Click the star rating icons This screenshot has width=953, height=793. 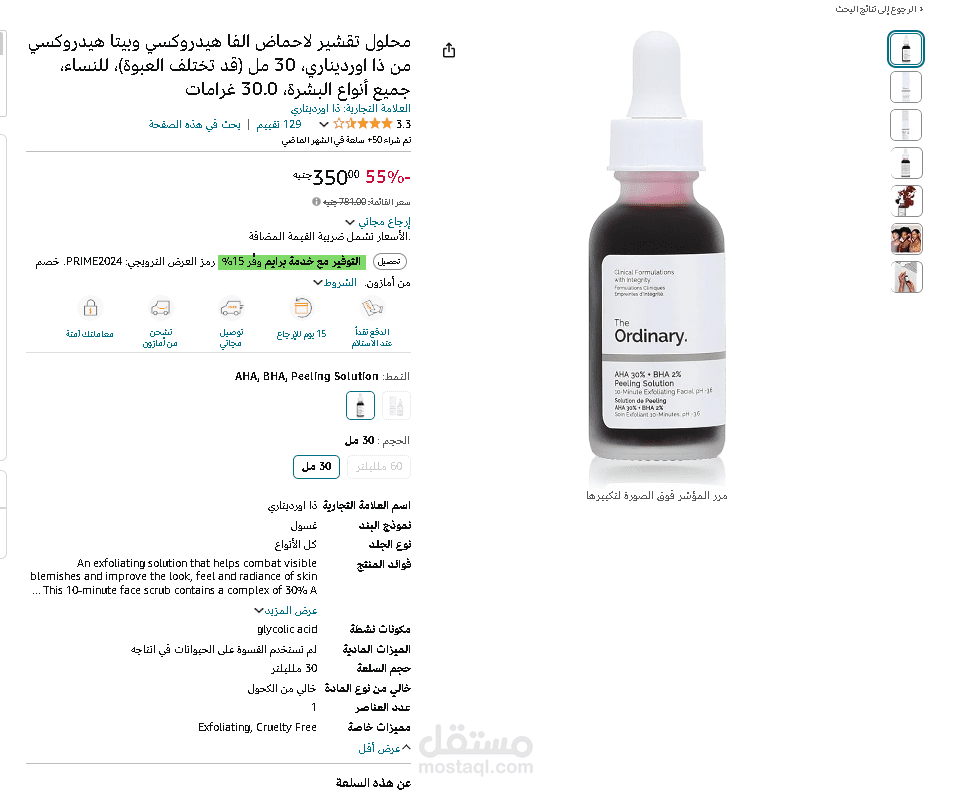(362, 124)
